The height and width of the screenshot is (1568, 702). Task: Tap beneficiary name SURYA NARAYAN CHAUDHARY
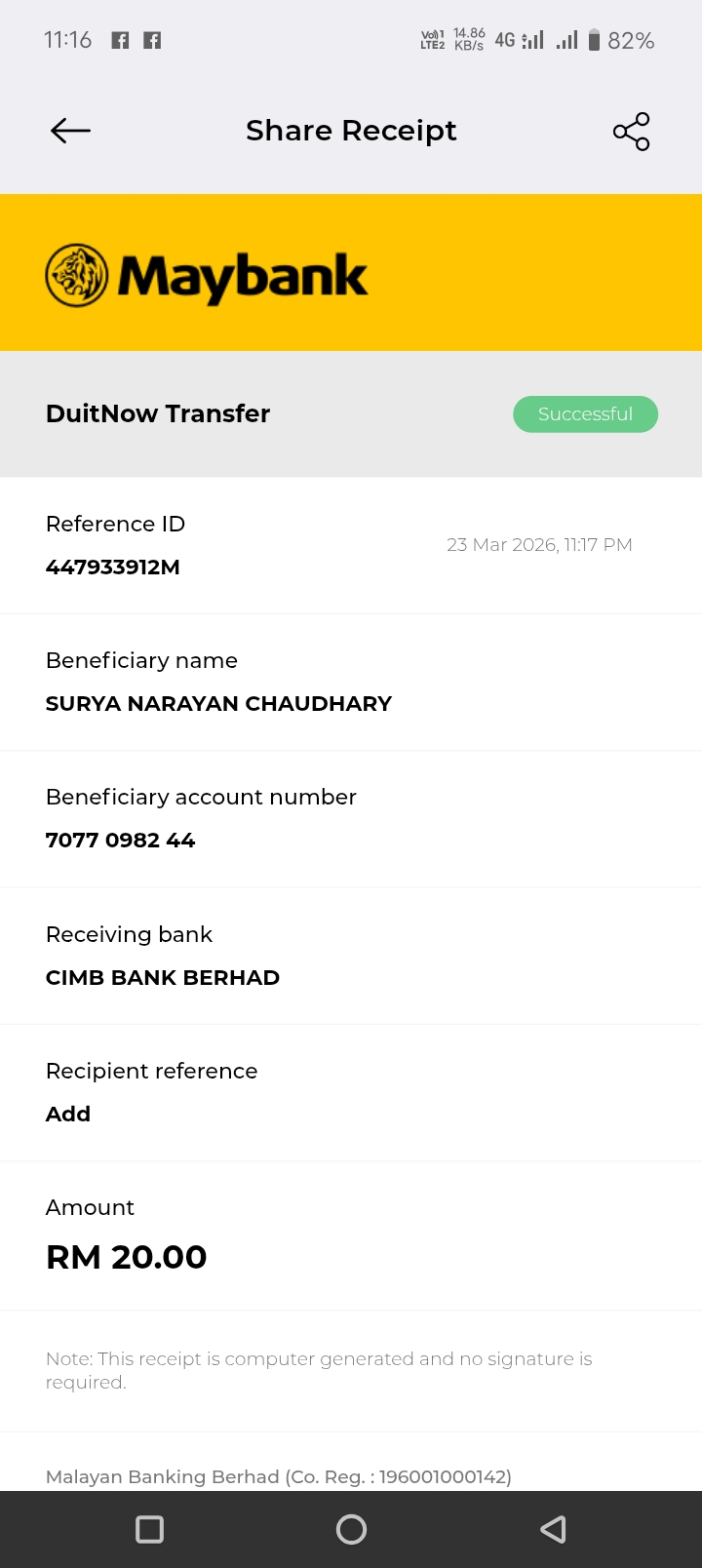(x=218, y=704)
